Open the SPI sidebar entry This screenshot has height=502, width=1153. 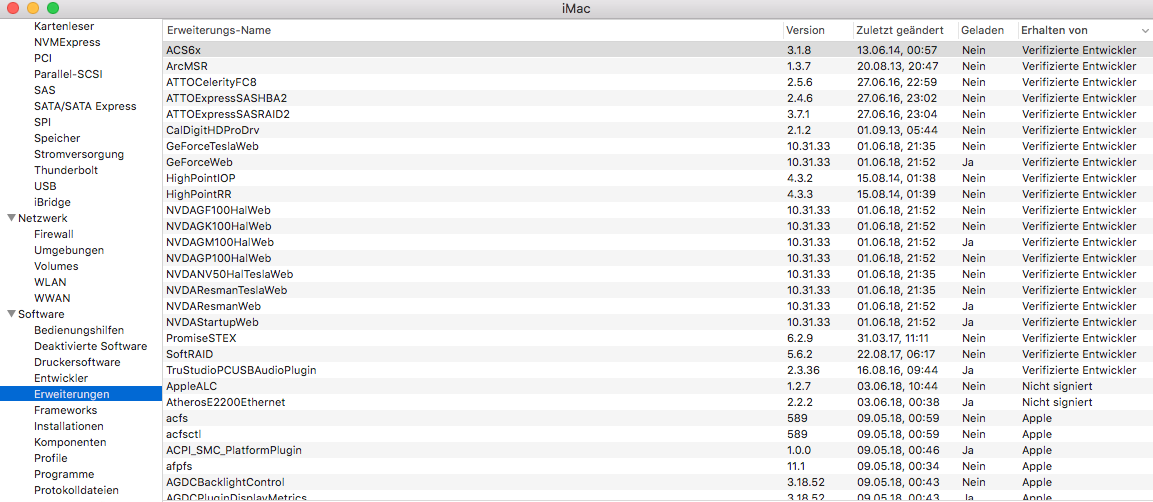[42, 122]
